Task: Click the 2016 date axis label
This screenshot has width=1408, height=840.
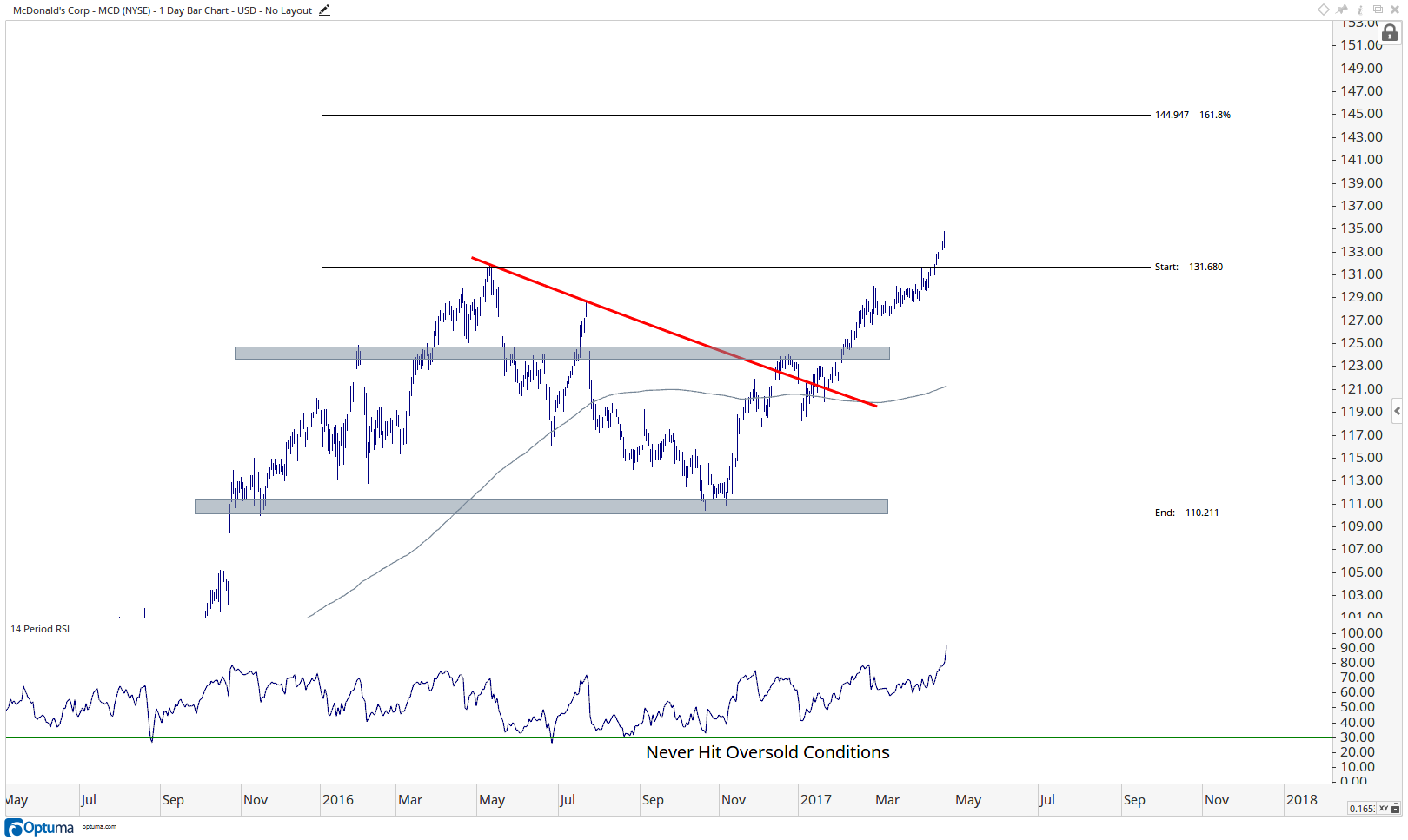Action: [338, 800]
